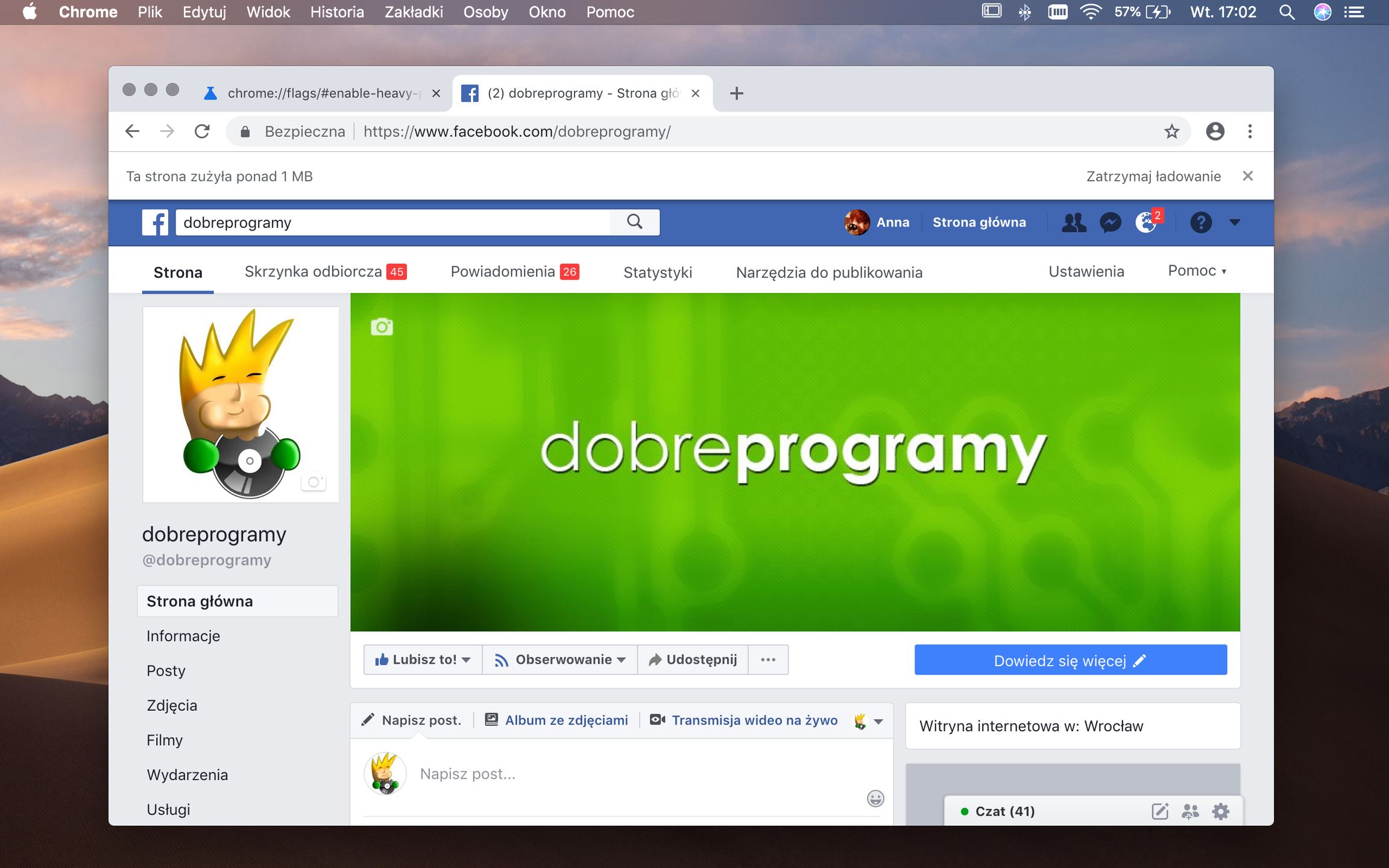The width and height of the screenshot is (1389, 868).
Task: Click Dowiedz się więcej button
Action: [x=1070, y=660]
